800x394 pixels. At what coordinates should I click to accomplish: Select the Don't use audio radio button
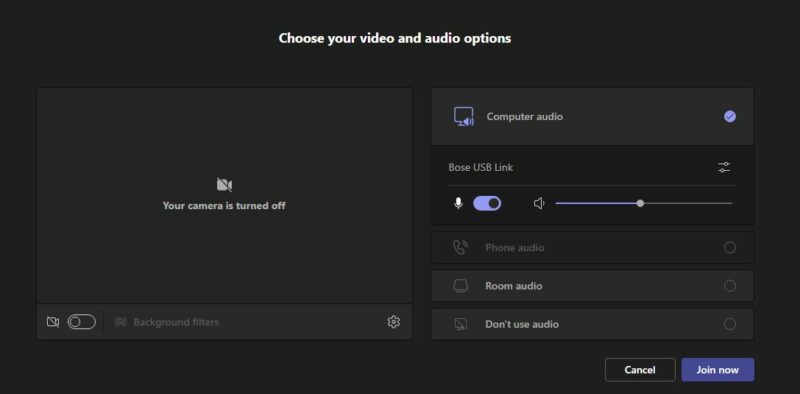730,324
